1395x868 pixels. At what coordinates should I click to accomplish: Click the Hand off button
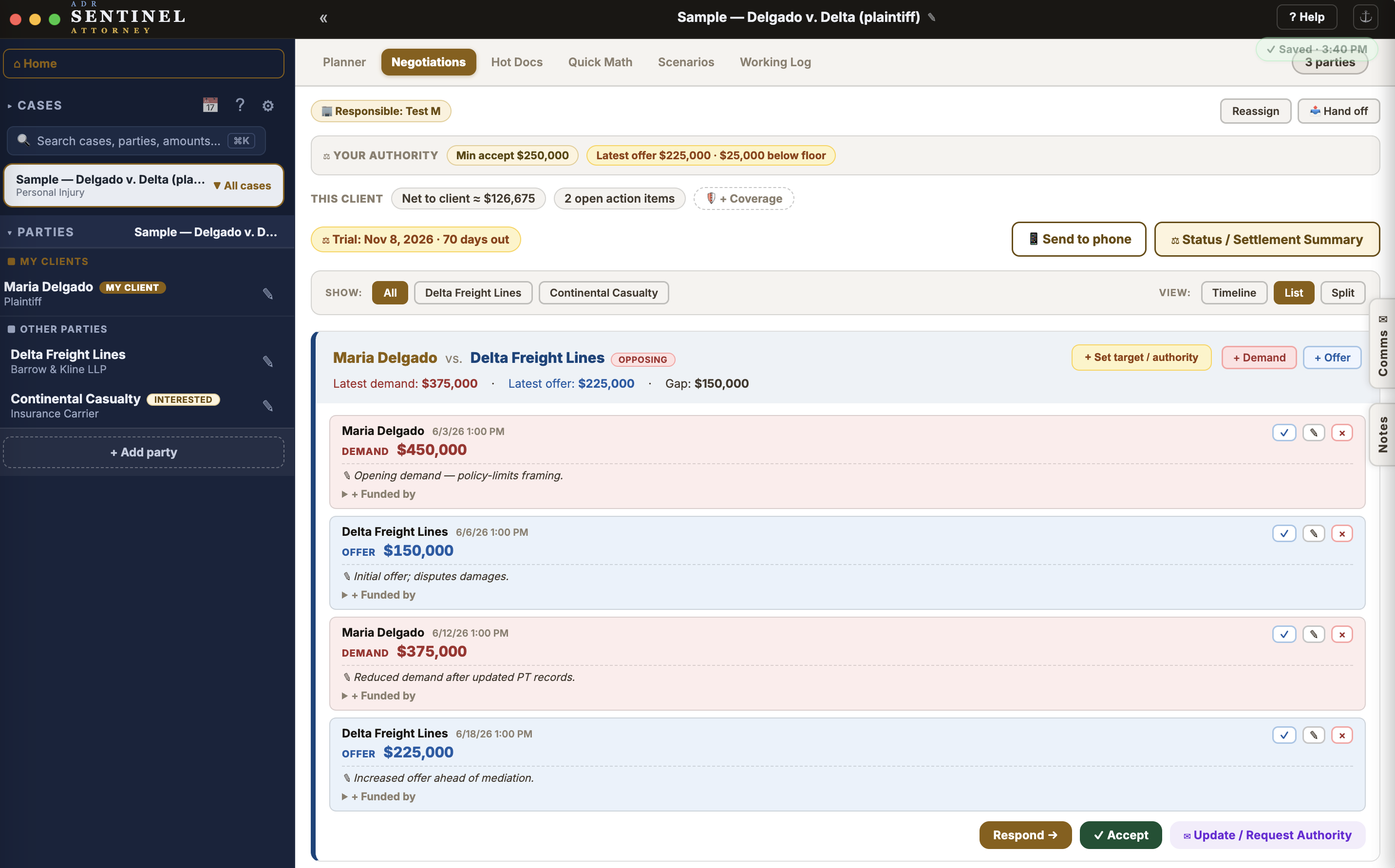point(1338,111)
